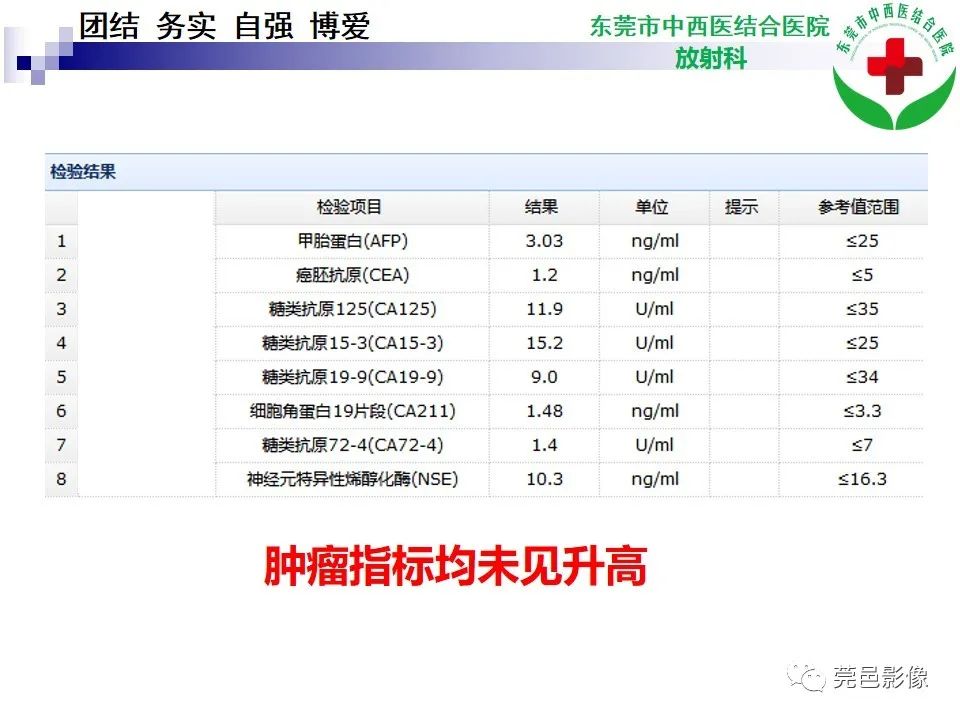Click the 放射科 department label
960x720 pixels.
pos(711,59)
